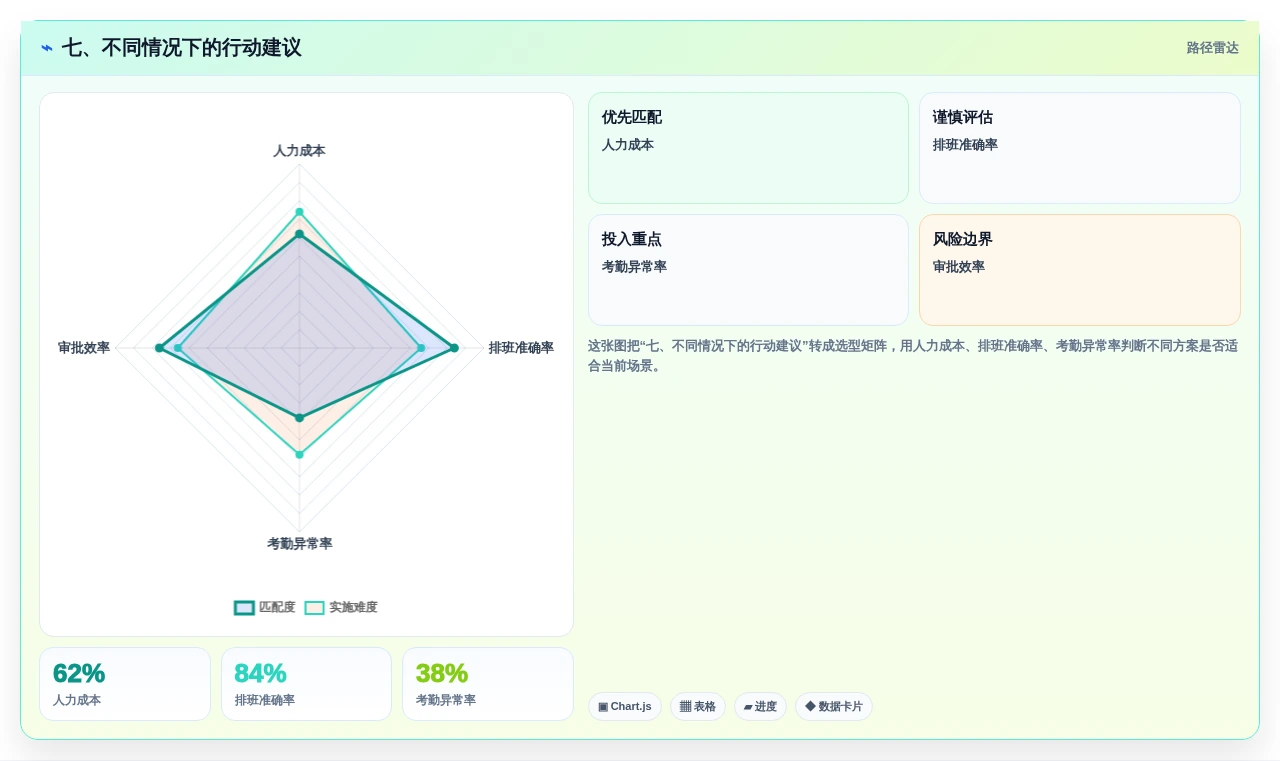Select the 62% 人力成本 stat card
Viewport: 1280px width, 761px height.
pos(125,684)
